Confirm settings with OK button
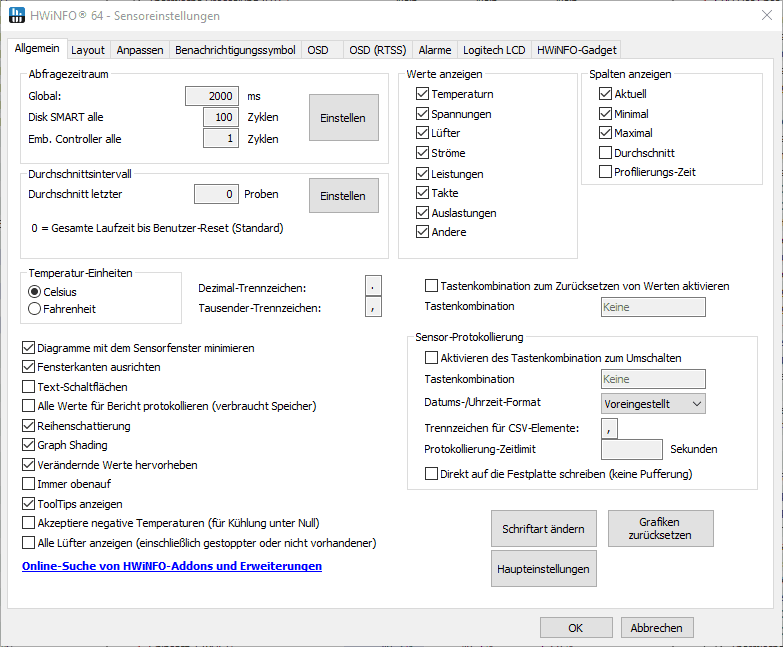Image resolution: width=783 pixels, height=647 pixels. coord(576,628)
